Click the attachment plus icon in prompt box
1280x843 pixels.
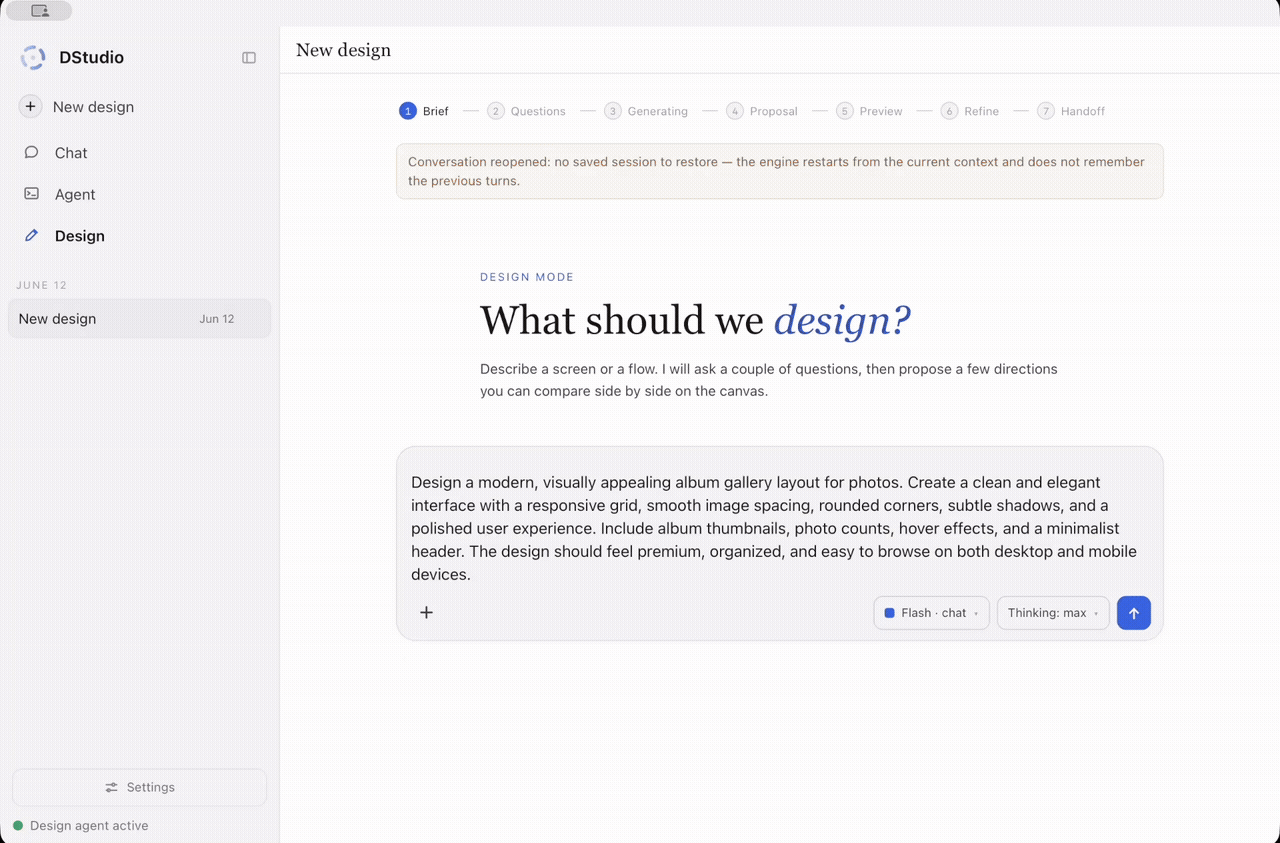426,612
